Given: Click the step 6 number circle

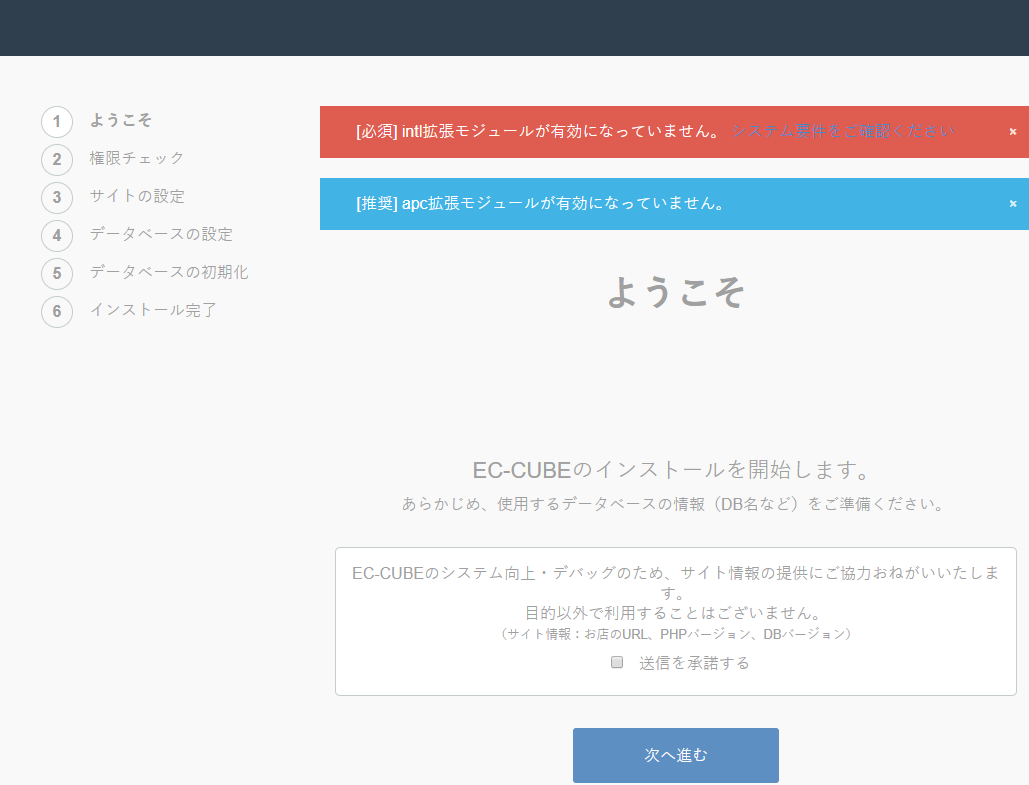Looking at the screenshot, I should tap(57, 311).
